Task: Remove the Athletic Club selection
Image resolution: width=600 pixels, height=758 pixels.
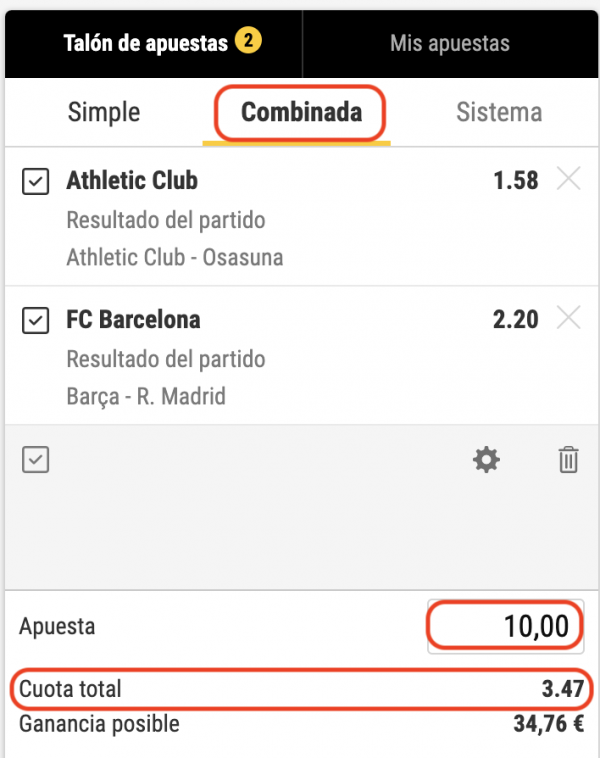Action: pyautogui.click(x=567, y=180)
